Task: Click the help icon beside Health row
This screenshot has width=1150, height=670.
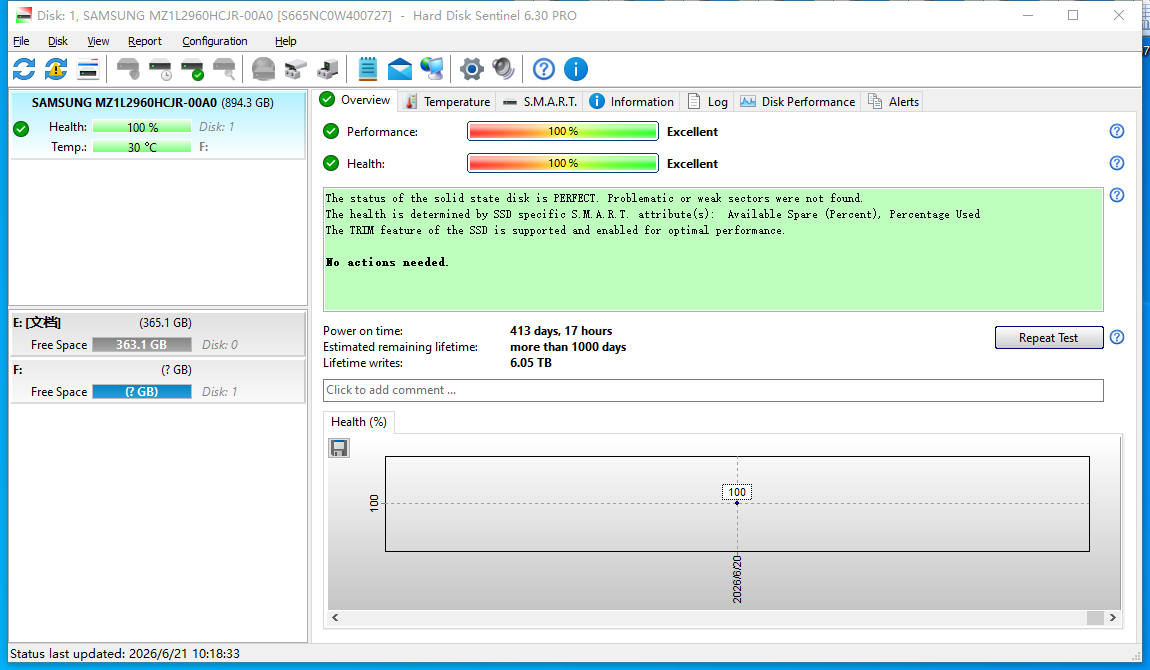Action: tap(1116, 163)
